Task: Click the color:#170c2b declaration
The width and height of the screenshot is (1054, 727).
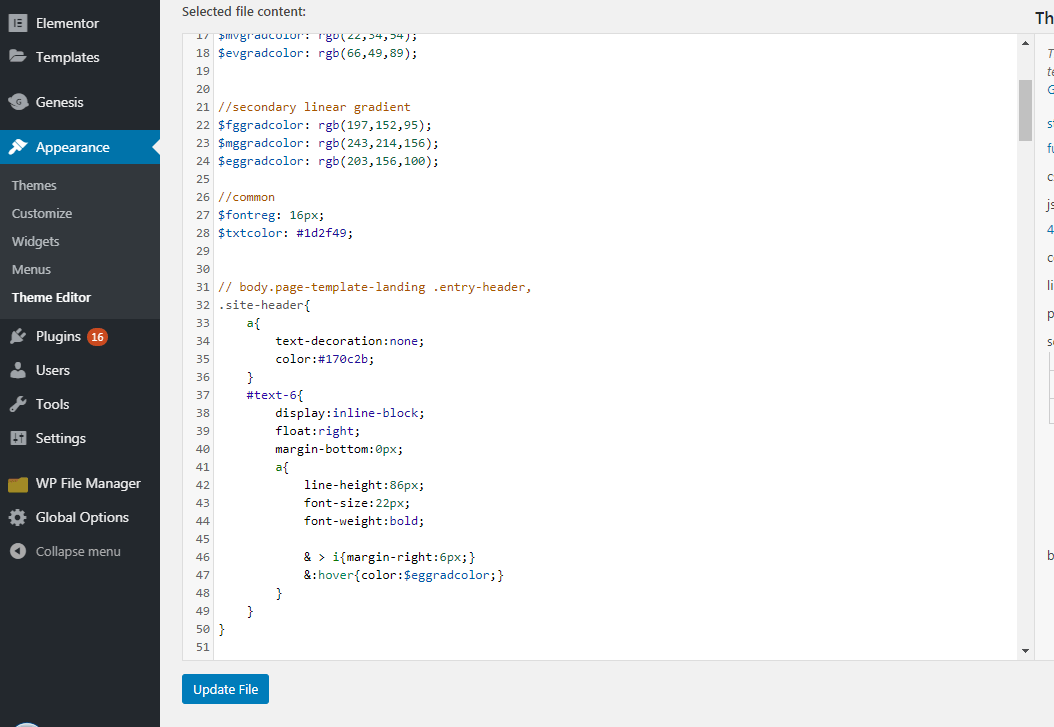Action: pos(325,359)
